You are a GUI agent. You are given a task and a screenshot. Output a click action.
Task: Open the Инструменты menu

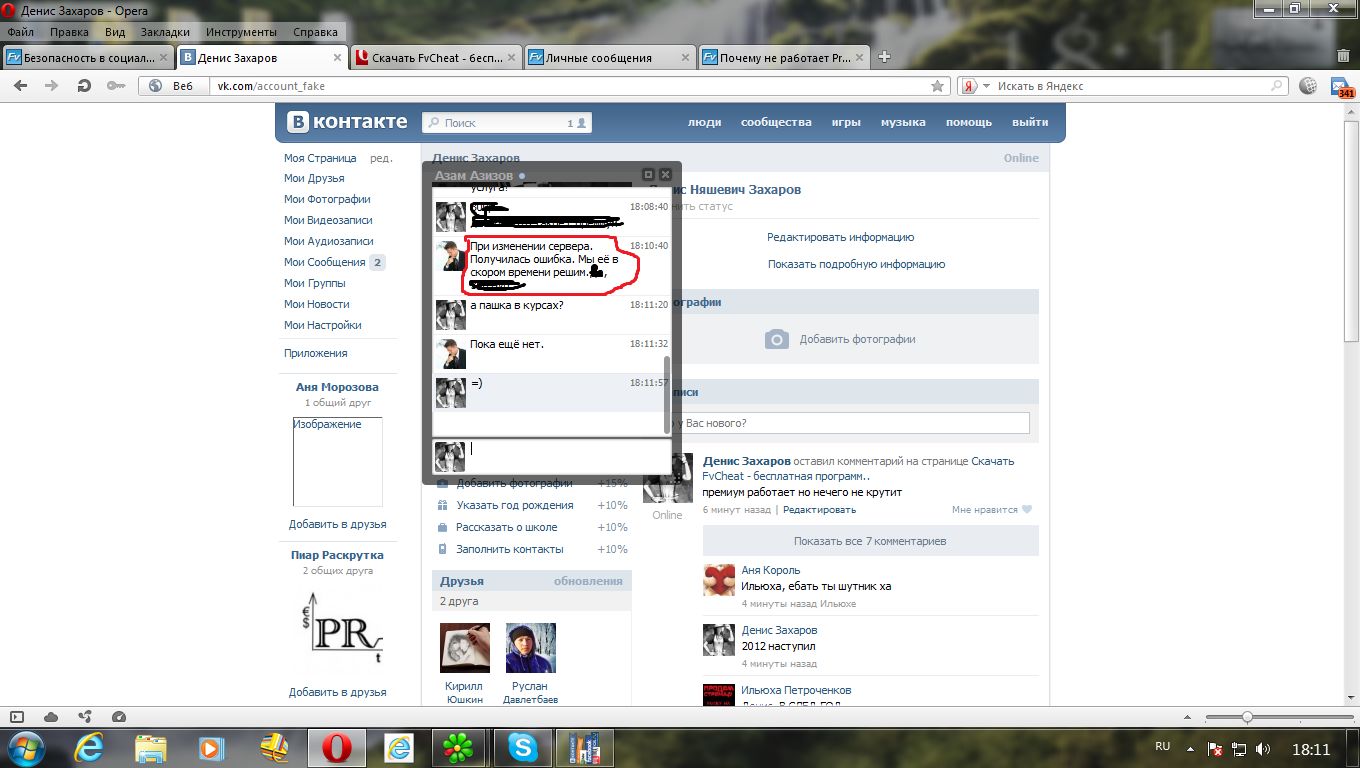(242, 32)
